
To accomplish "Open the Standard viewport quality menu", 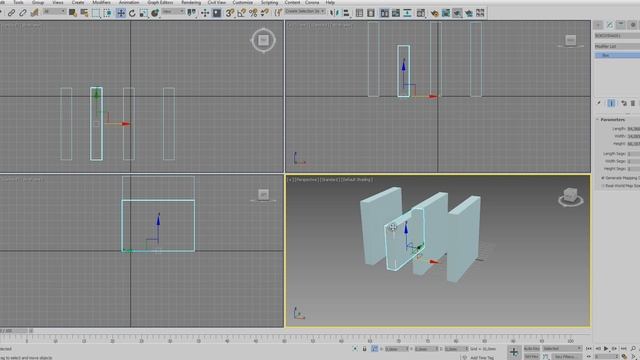I will pos(330,180).
